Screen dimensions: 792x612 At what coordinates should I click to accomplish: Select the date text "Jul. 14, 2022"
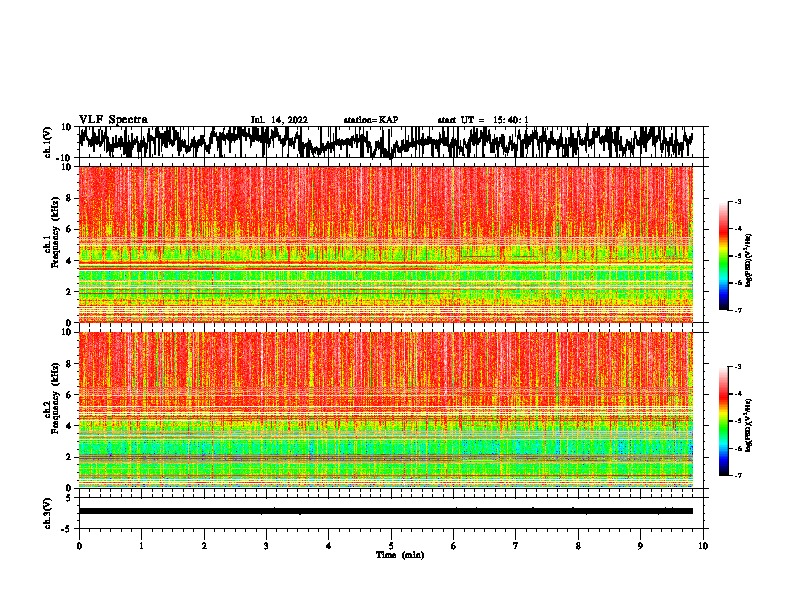pos(279,120)
